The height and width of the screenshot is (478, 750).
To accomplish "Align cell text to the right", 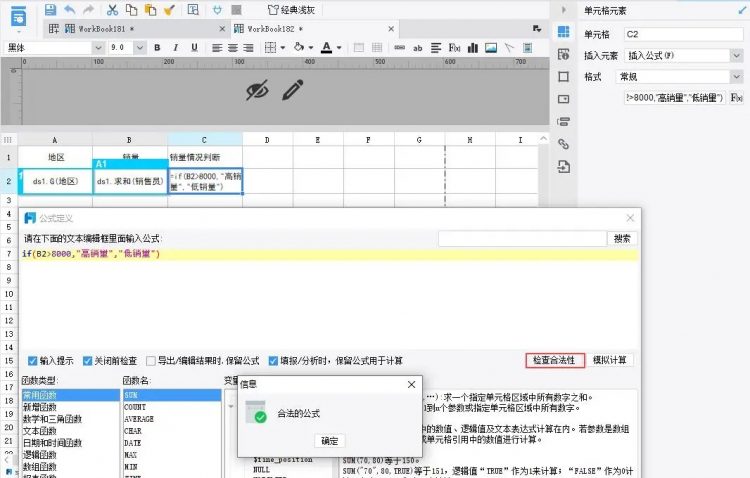I will click(x=248, y=47).
